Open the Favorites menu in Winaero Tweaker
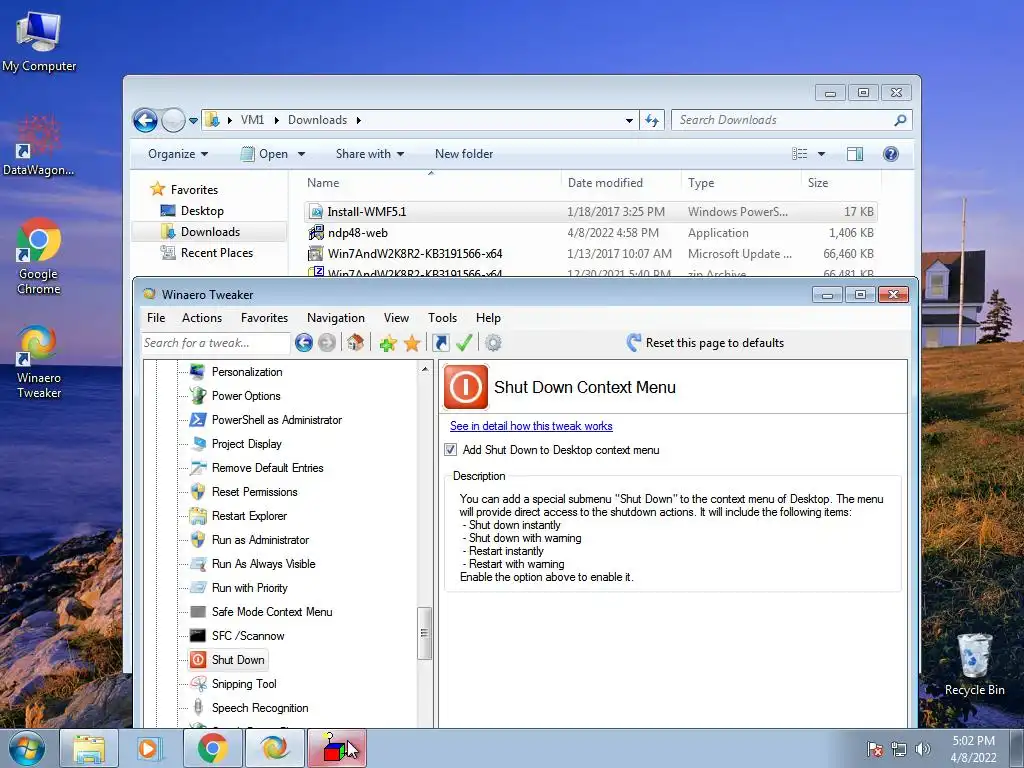 [264, 318]
